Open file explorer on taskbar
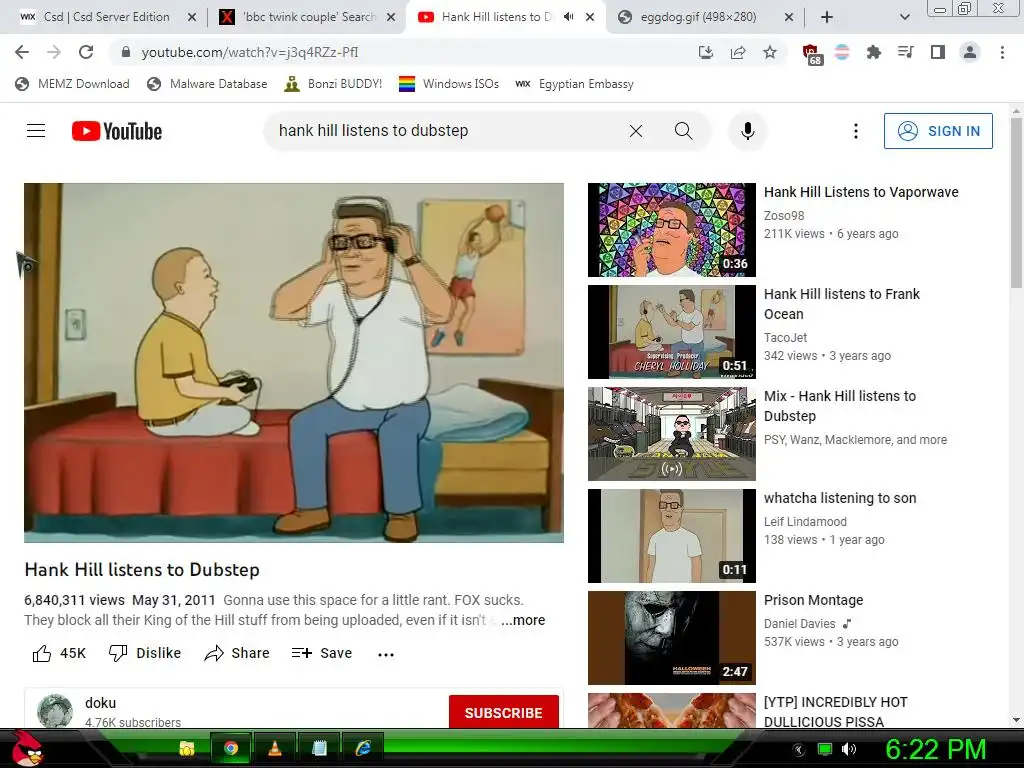This screenshot has width=1024, height=768. click(187, 748)
